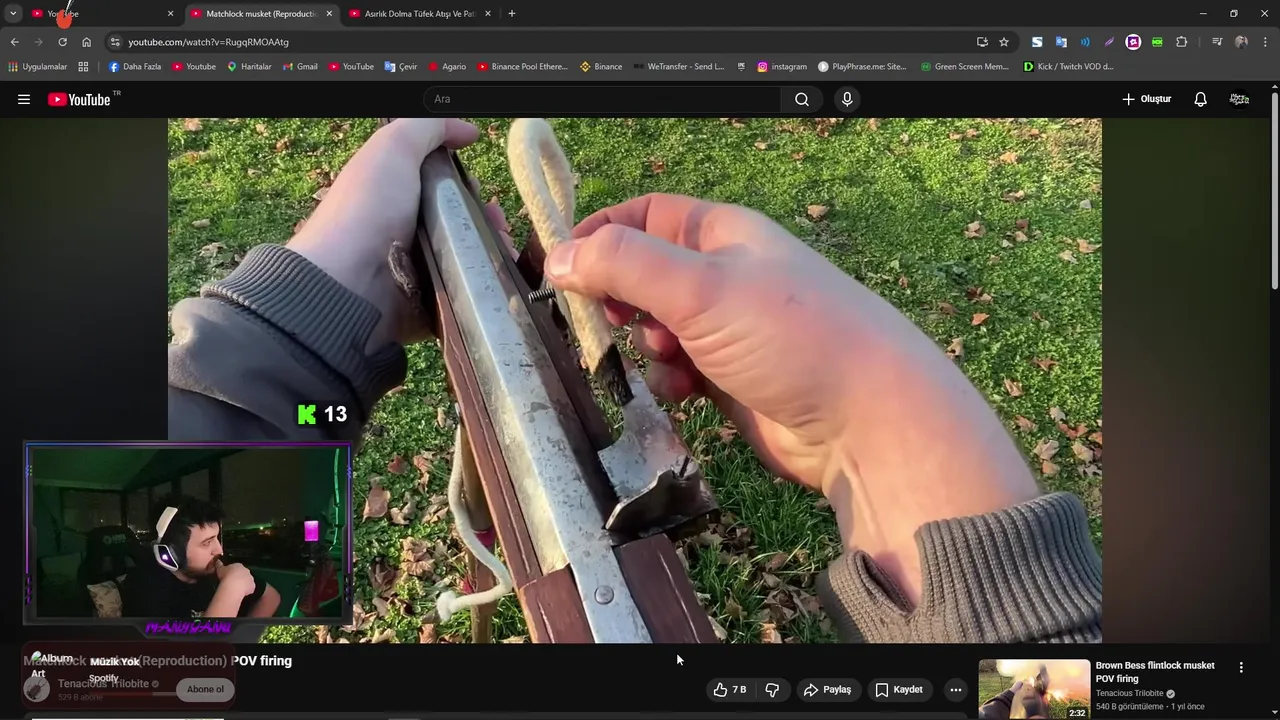Open the Chrome profile avatar
The width and height of the screenshot is (1280, 720).
(1241, 42)
